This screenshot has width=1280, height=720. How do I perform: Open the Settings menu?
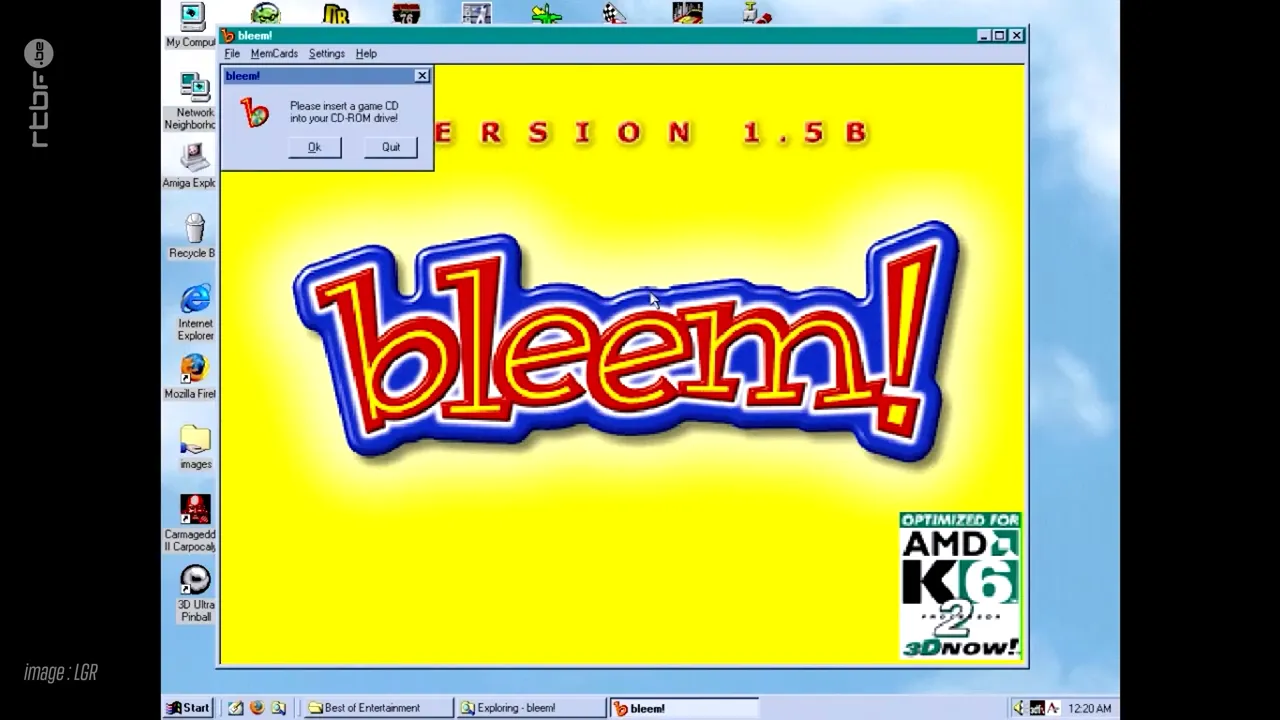pos(327,54)
